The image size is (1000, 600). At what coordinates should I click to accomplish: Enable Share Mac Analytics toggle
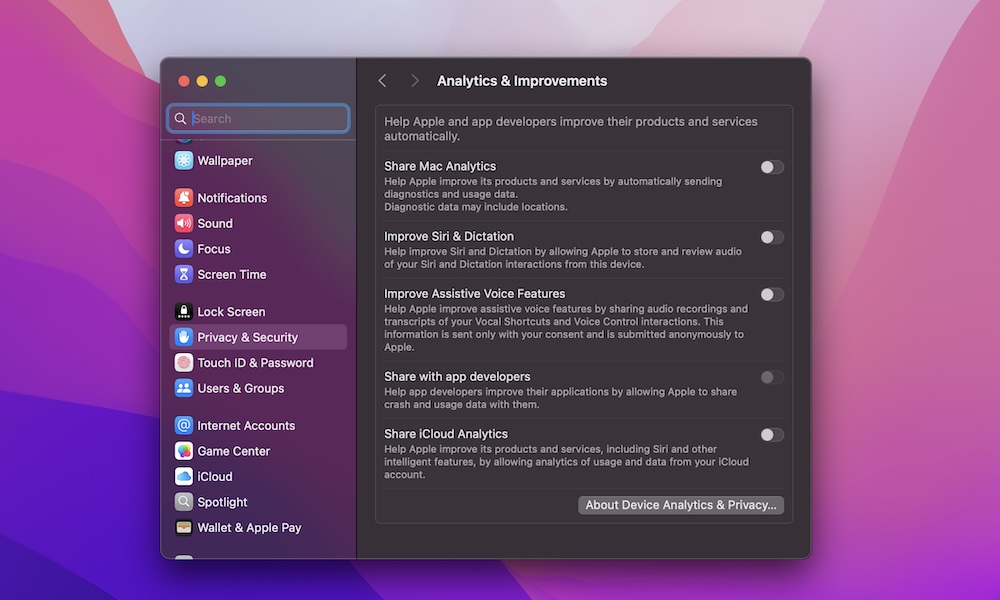[x=772, y=167]
